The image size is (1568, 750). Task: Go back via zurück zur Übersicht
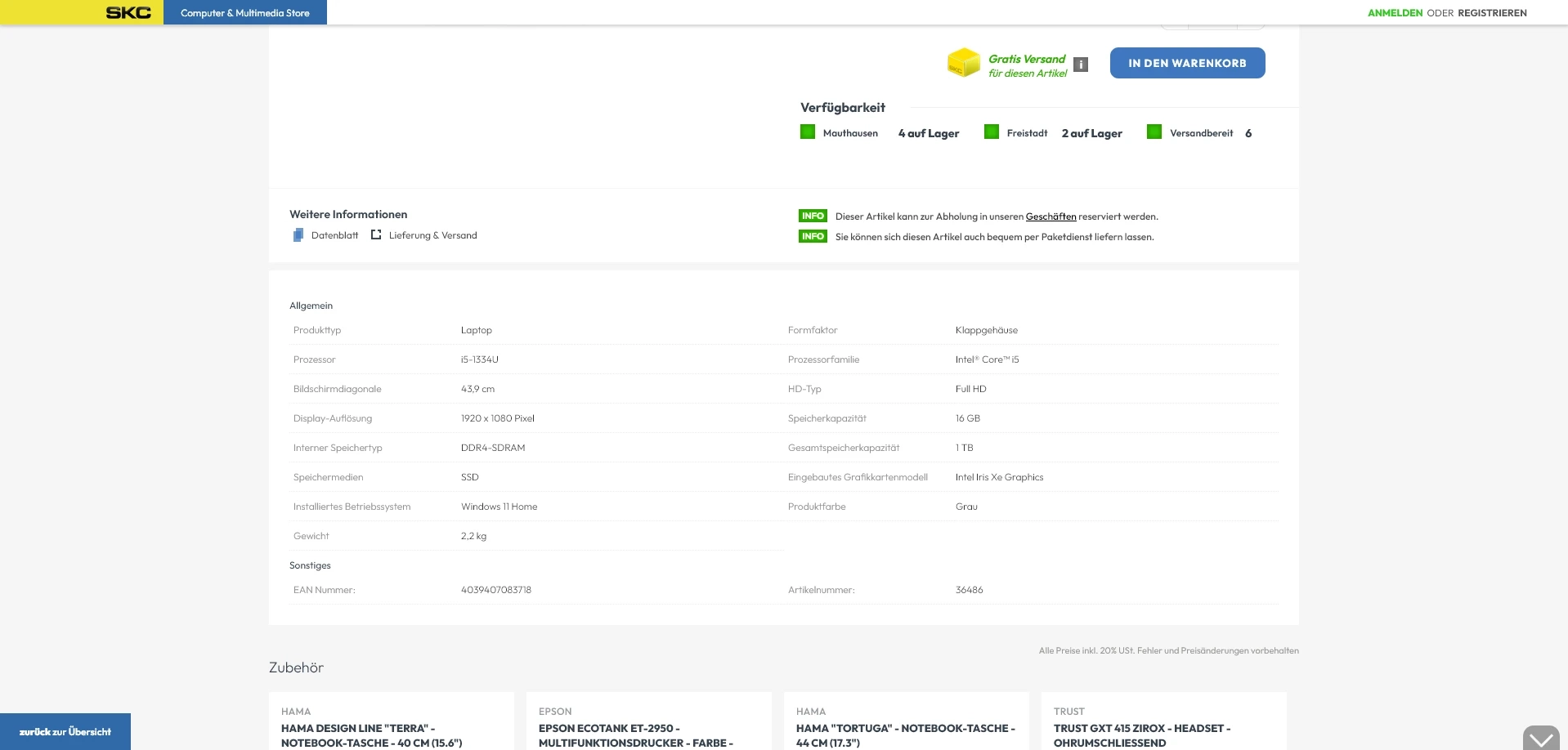pos(65,732)
